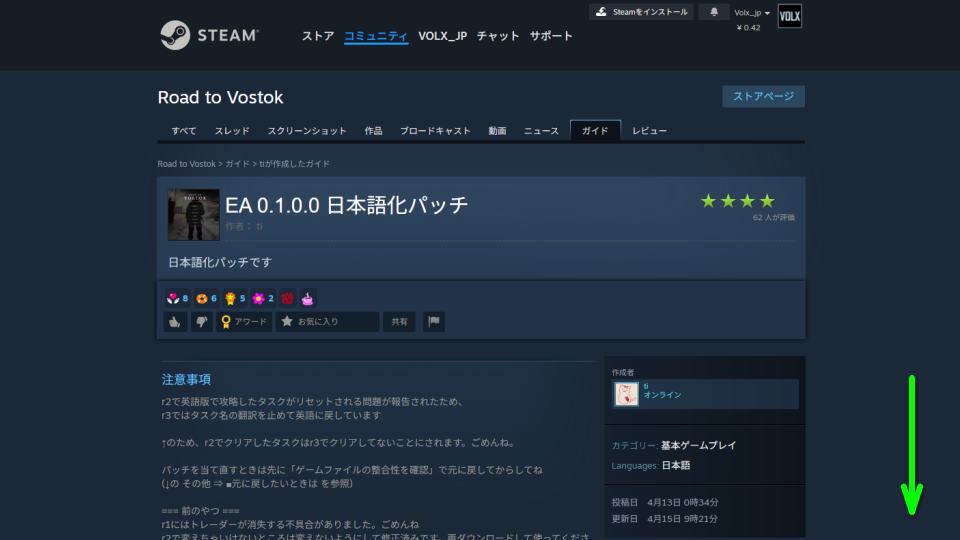
Task: Click the pink teacup award icon
Action: [308, 298]
